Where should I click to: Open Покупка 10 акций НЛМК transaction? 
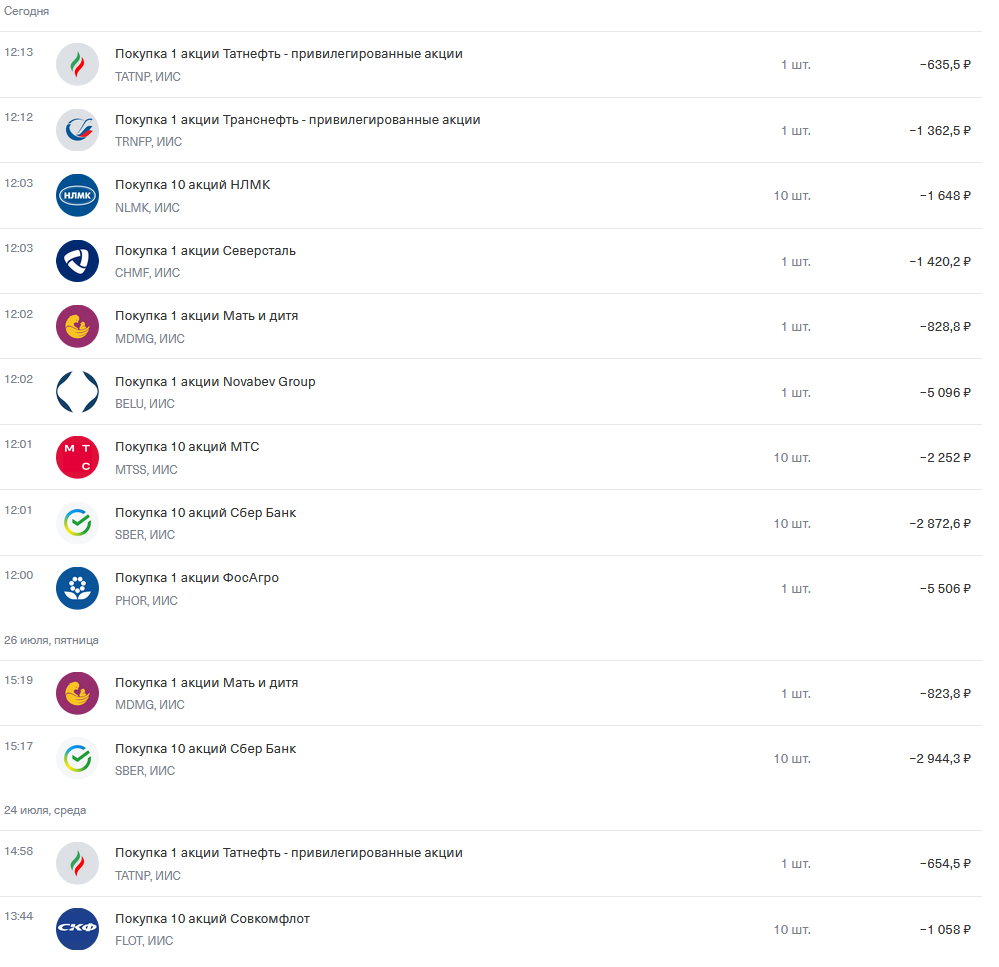coord(491,196)
